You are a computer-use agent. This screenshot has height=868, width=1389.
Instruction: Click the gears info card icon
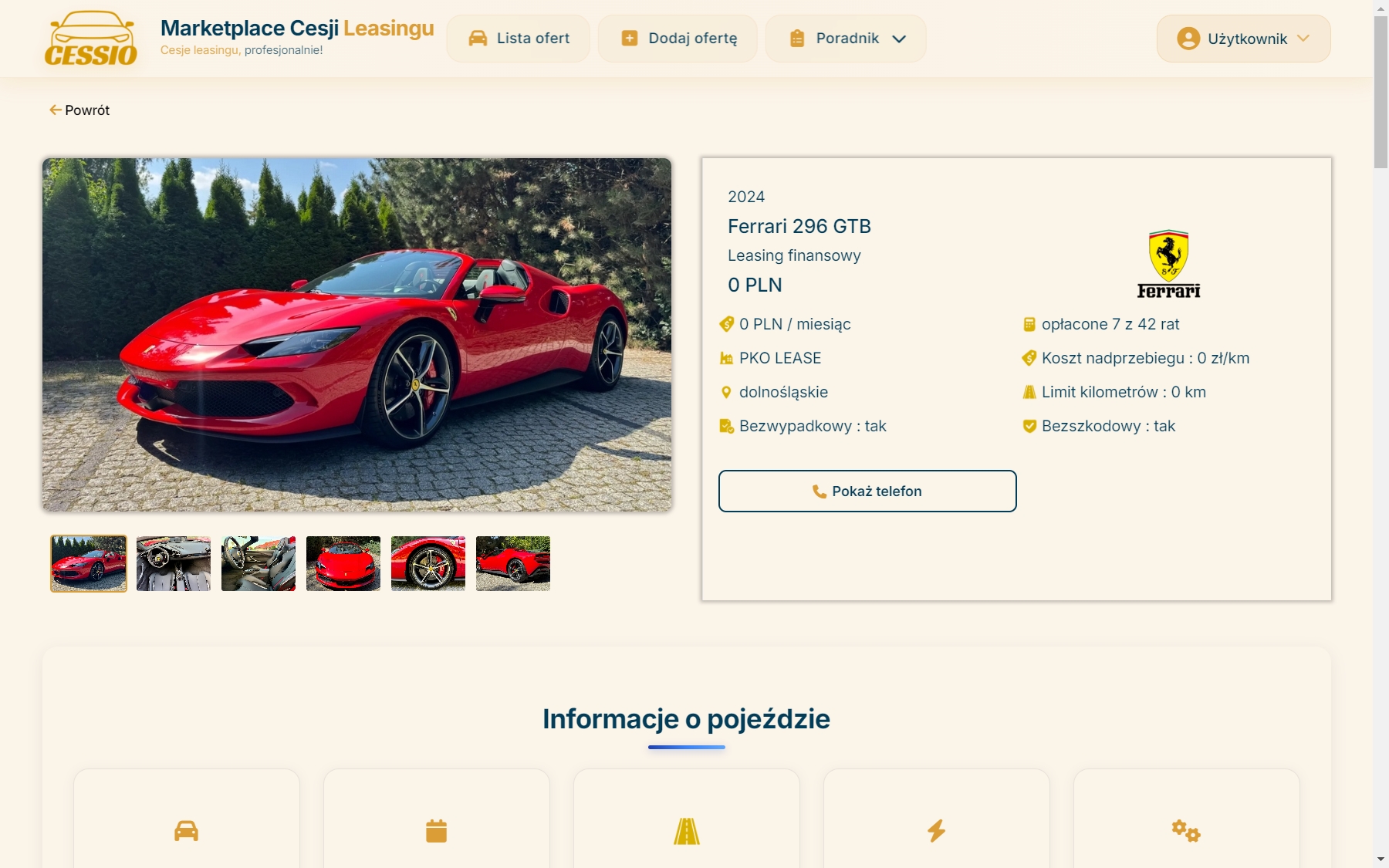(1186, 831)
